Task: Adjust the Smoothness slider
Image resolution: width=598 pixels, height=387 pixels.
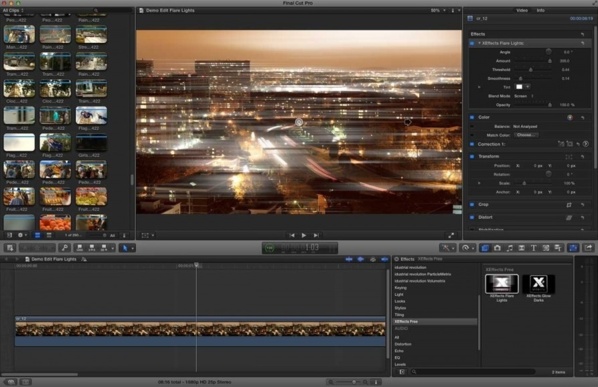Action: tap(533, 79)
